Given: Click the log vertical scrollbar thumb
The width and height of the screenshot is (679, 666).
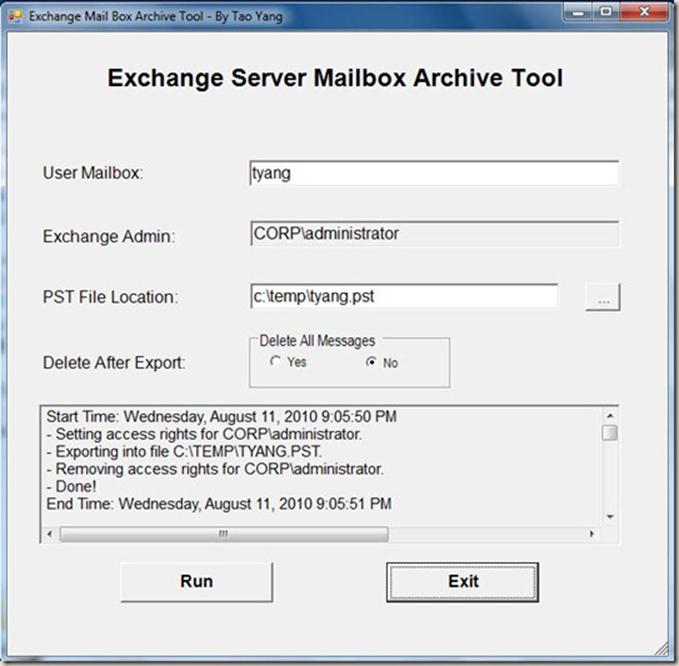Looking at the screenshot, I should coord(610,433).
